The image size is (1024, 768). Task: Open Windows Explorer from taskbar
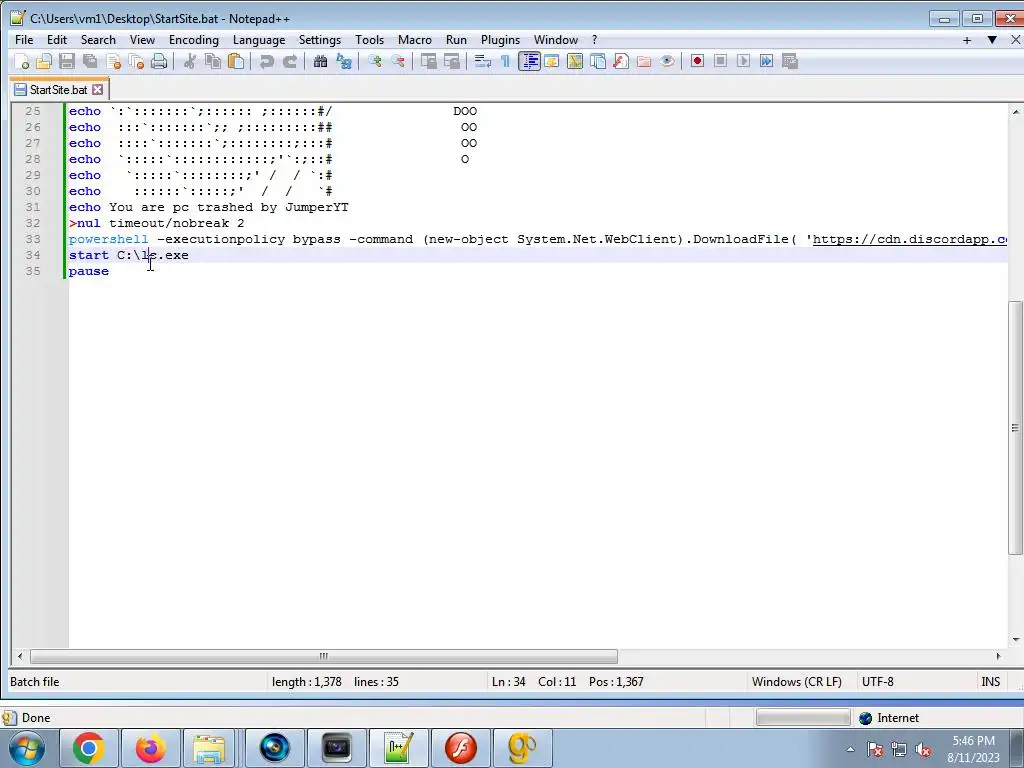coord(209,748)
